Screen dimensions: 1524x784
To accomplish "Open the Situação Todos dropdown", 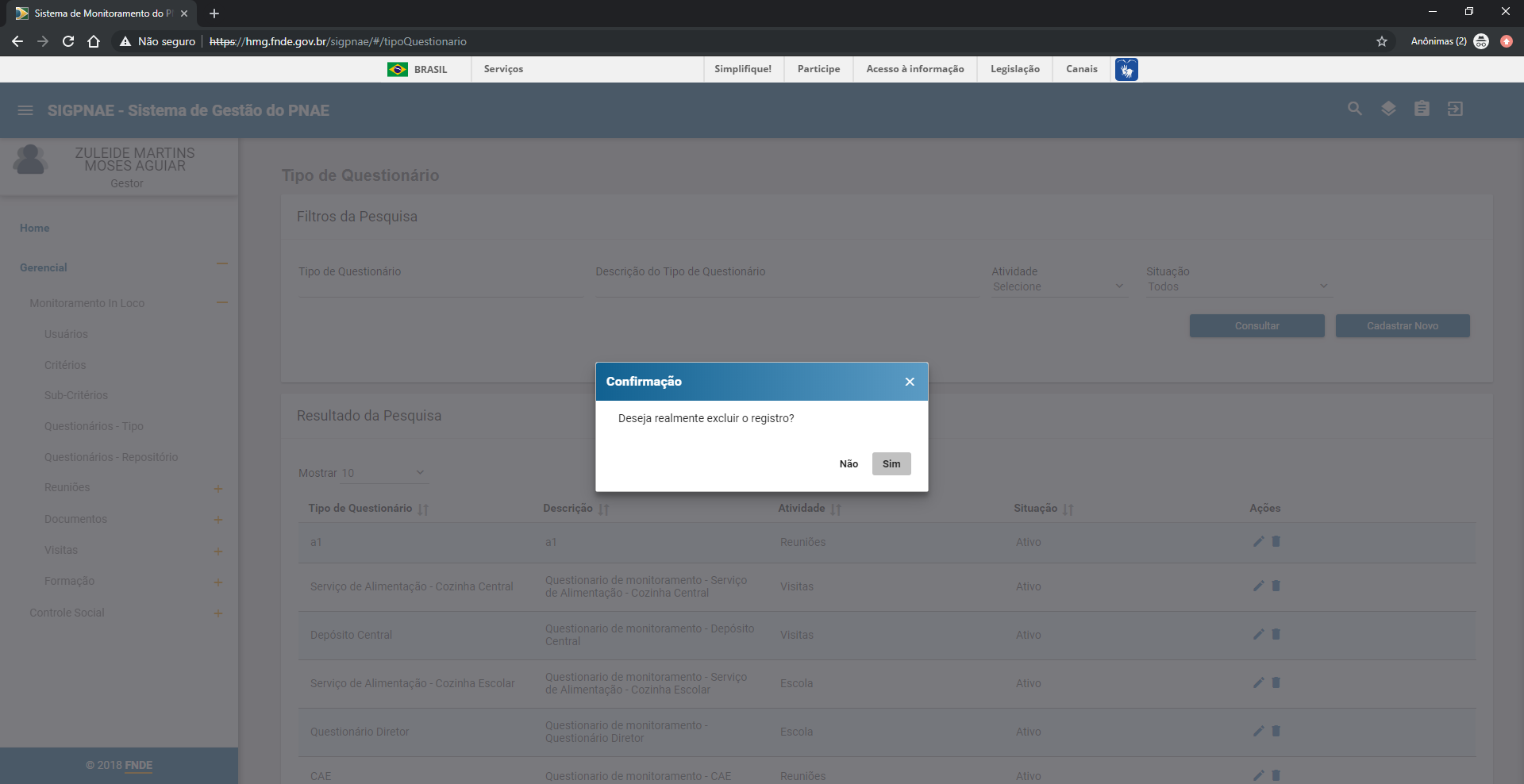I will click(1238, 286).
